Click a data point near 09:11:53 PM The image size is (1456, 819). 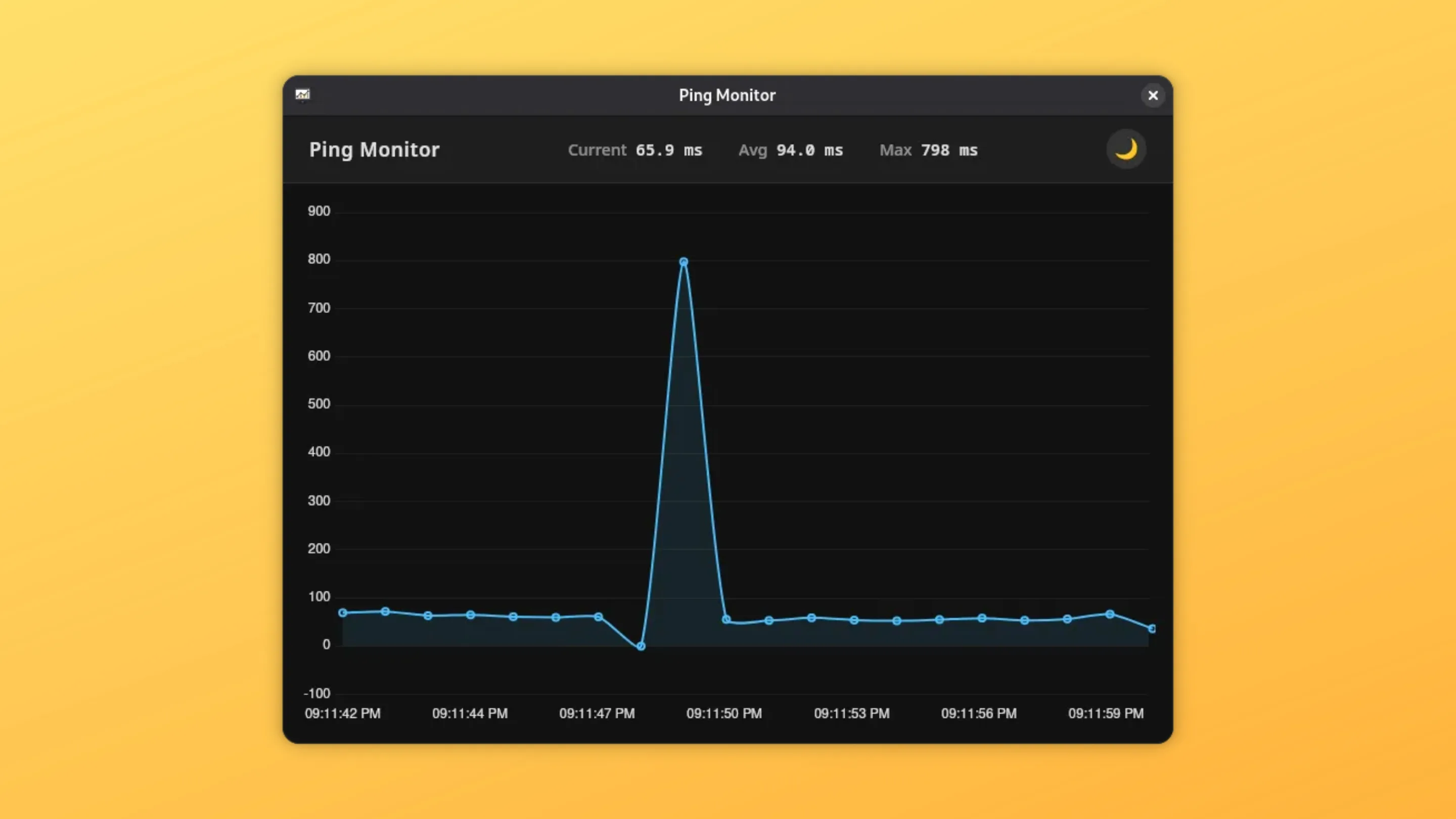853,619
